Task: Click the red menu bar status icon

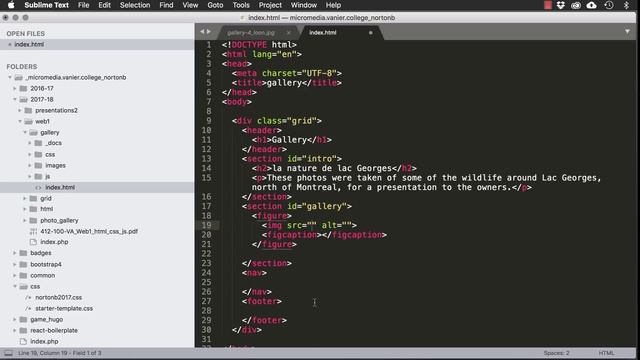Action: [548, 5]
